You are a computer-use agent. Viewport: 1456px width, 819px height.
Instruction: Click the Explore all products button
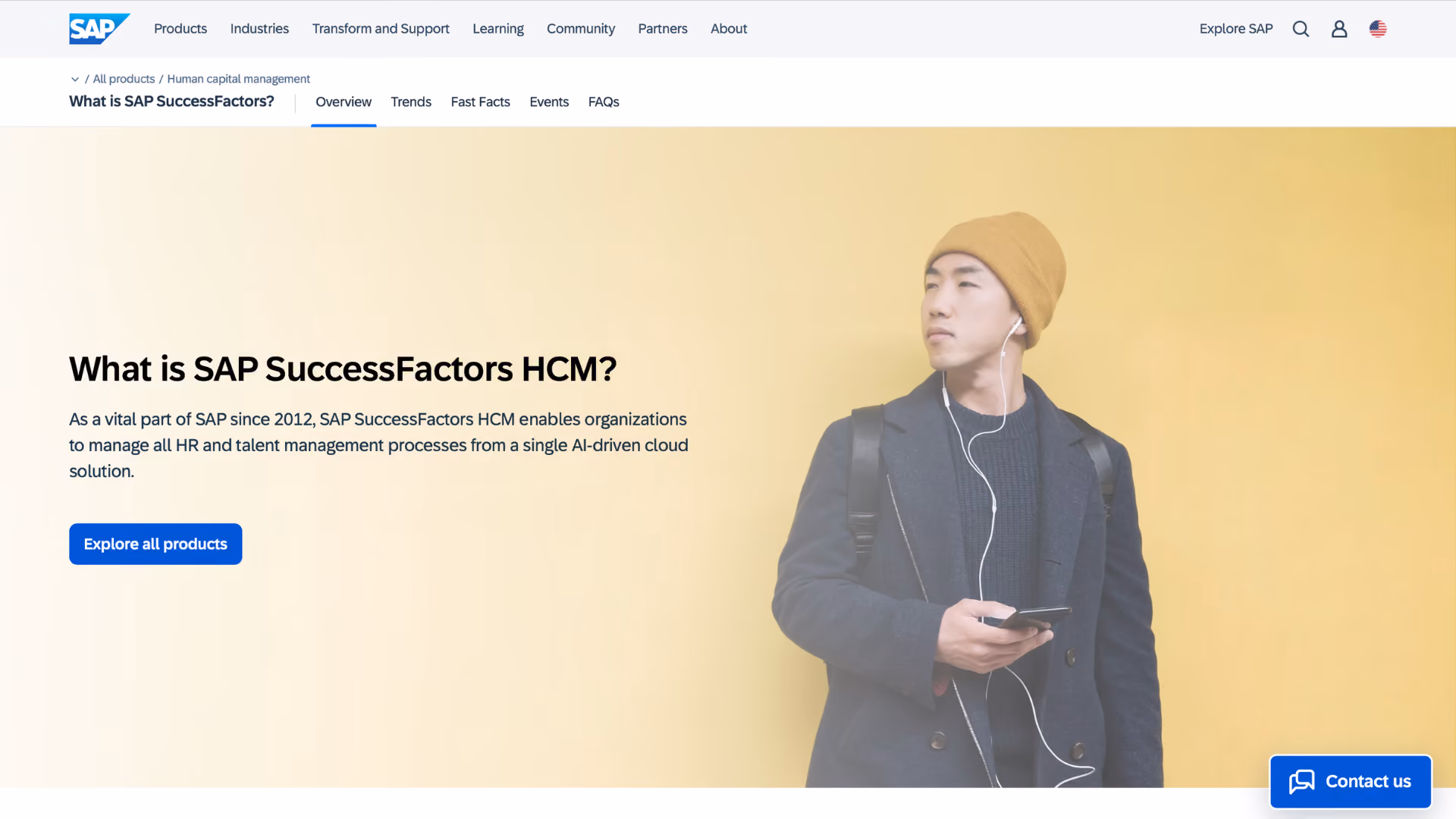tap(155, 544)
